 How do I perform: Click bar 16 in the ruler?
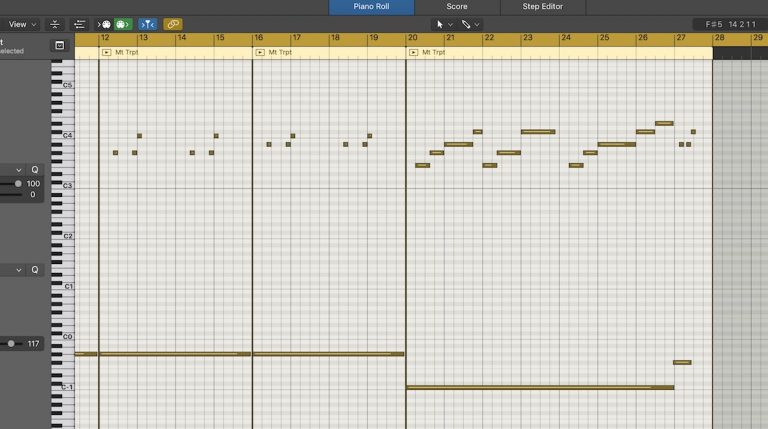click(x=259, y=38)
